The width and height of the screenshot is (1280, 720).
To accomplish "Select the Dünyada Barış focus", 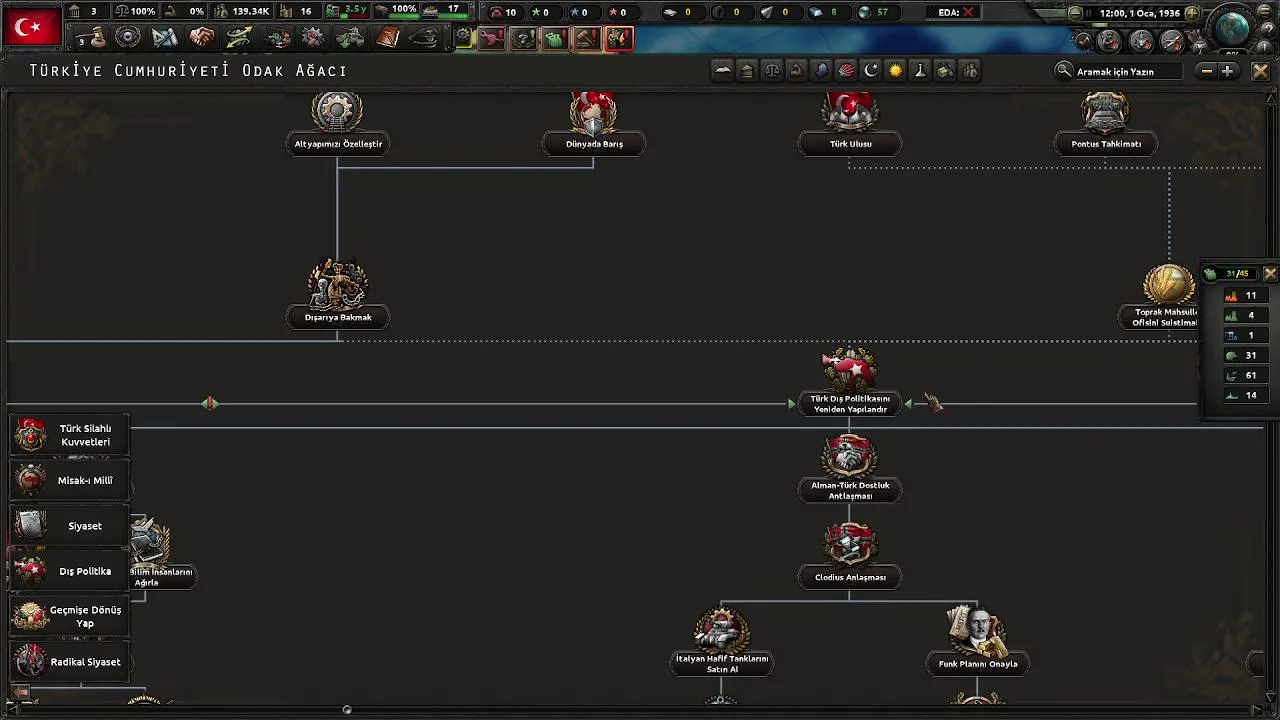I will coord(594,123).
